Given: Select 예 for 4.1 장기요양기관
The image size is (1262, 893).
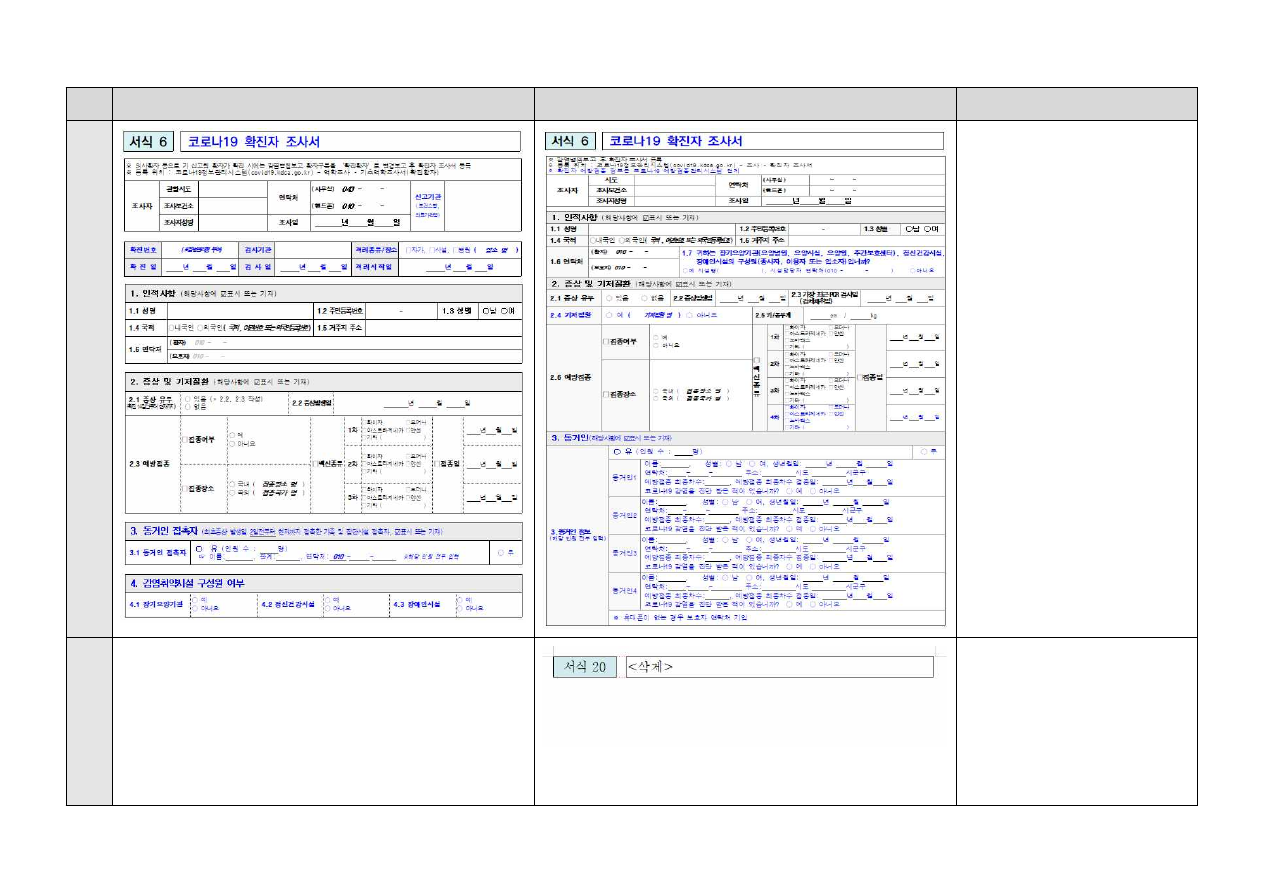Looking at the screenshot, I should pyautogui.click(x=194, y=599).
